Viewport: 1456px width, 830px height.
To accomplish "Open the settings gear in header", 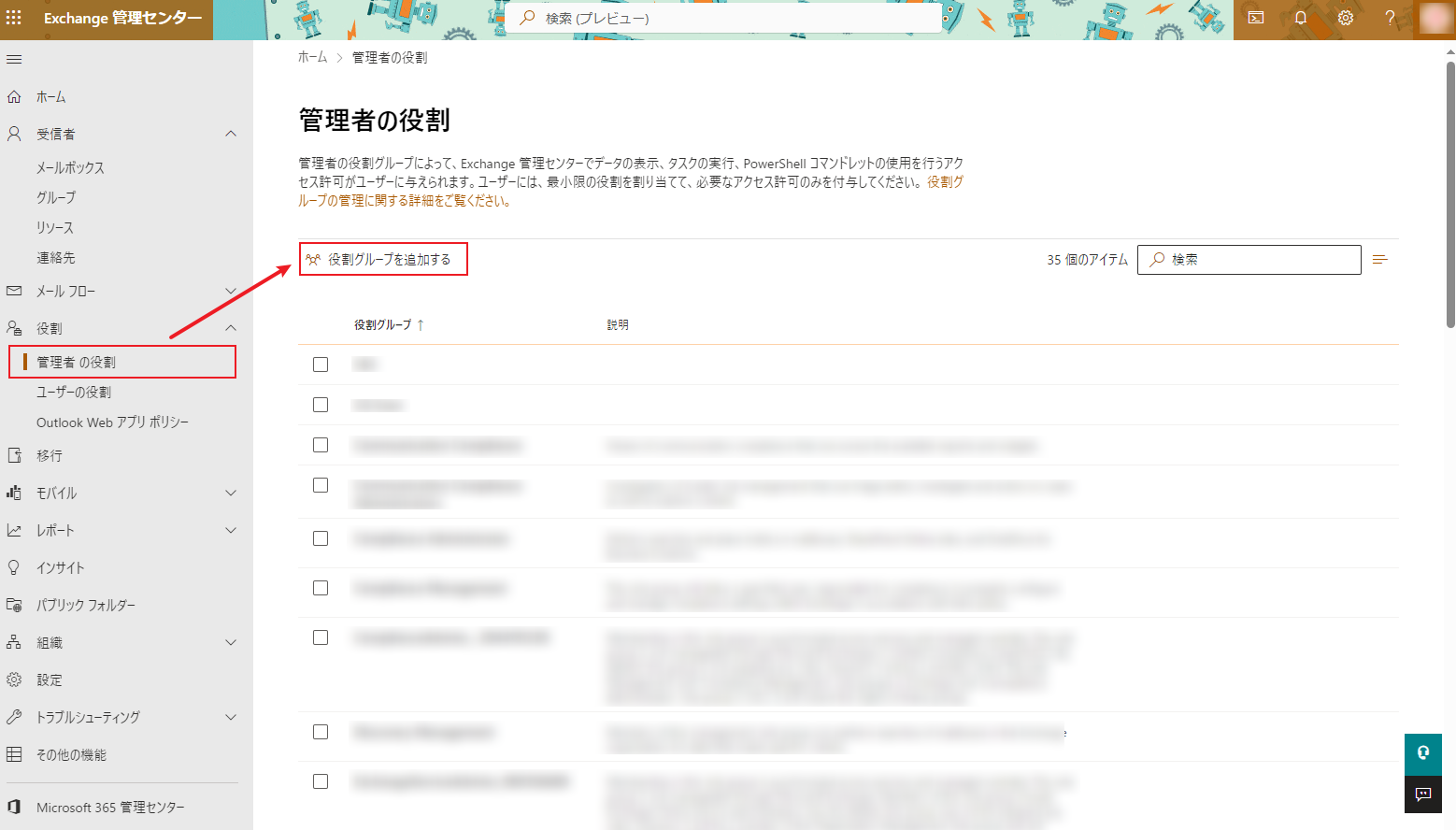I will (1346, 18).
